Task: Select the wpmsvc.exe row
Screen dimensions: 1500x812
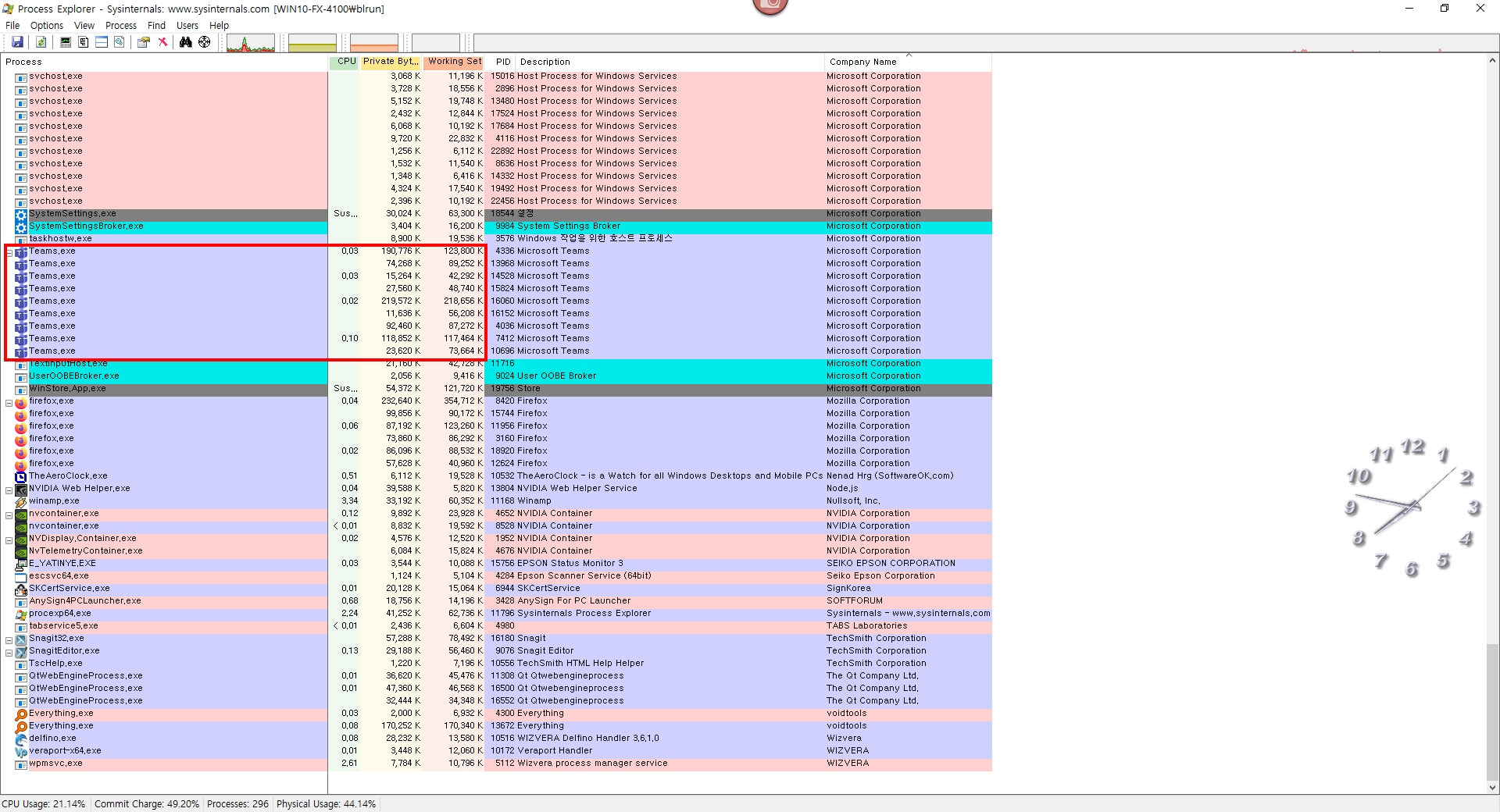Action: pyautogui.click(x=497, y=764)
